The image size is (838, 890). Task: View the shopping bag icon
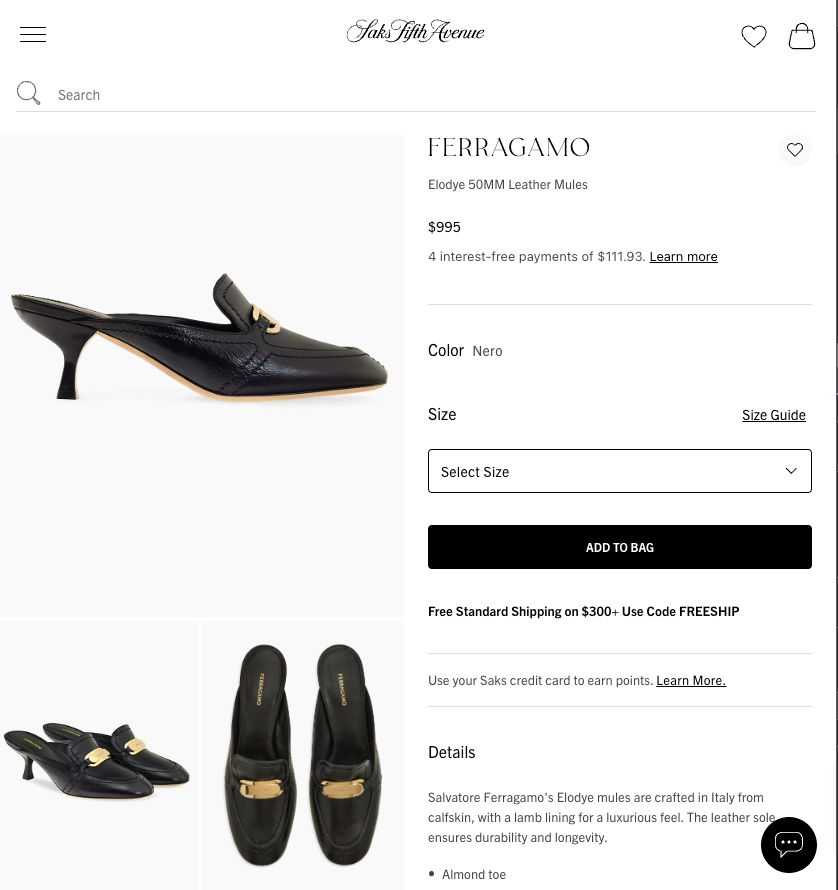[x=802, y=36]
